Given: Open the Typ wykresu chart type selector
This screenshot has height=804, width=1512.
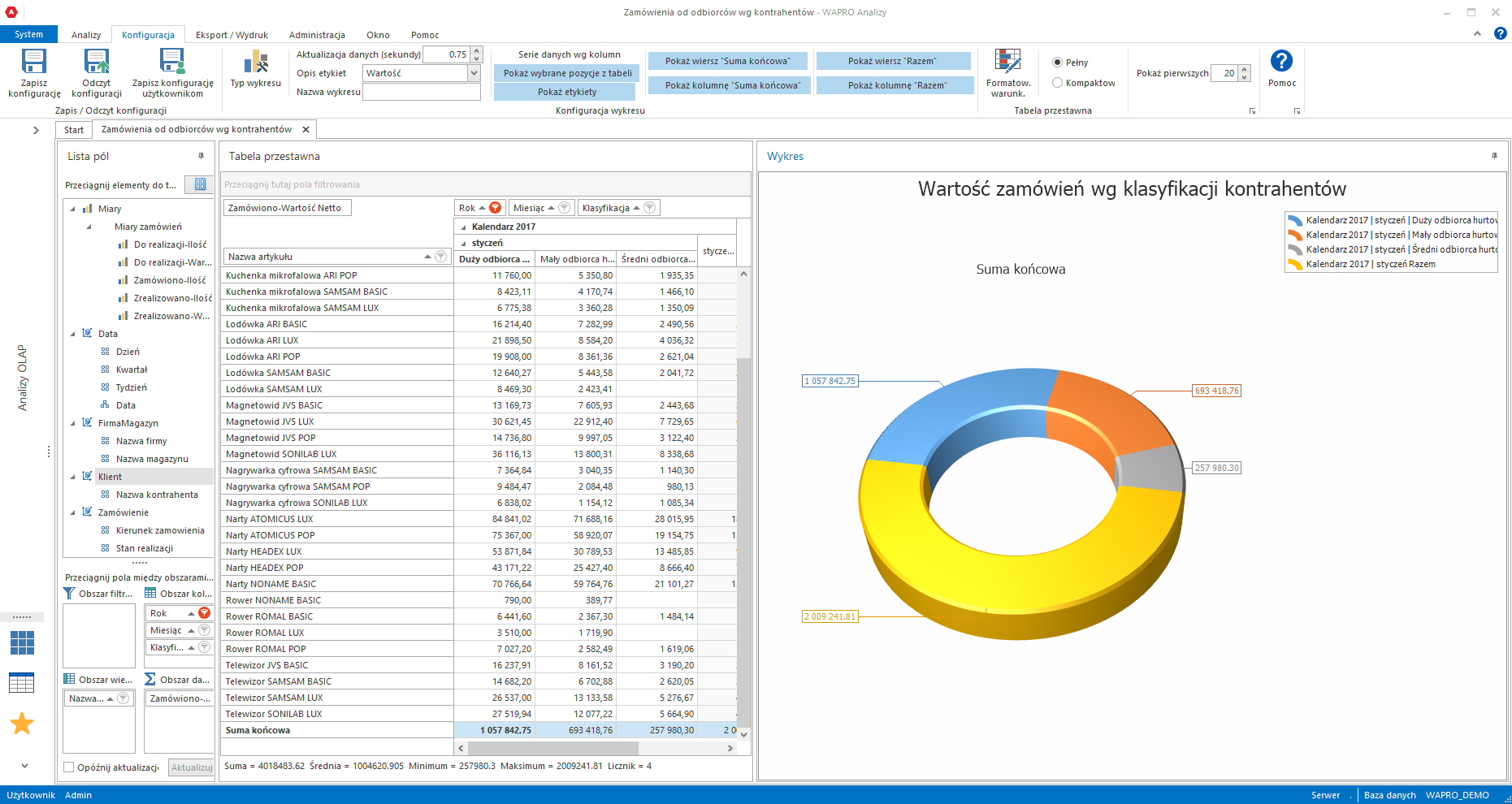Looking at the screenshot, I should pyautogui.click(x=255, y=63).
